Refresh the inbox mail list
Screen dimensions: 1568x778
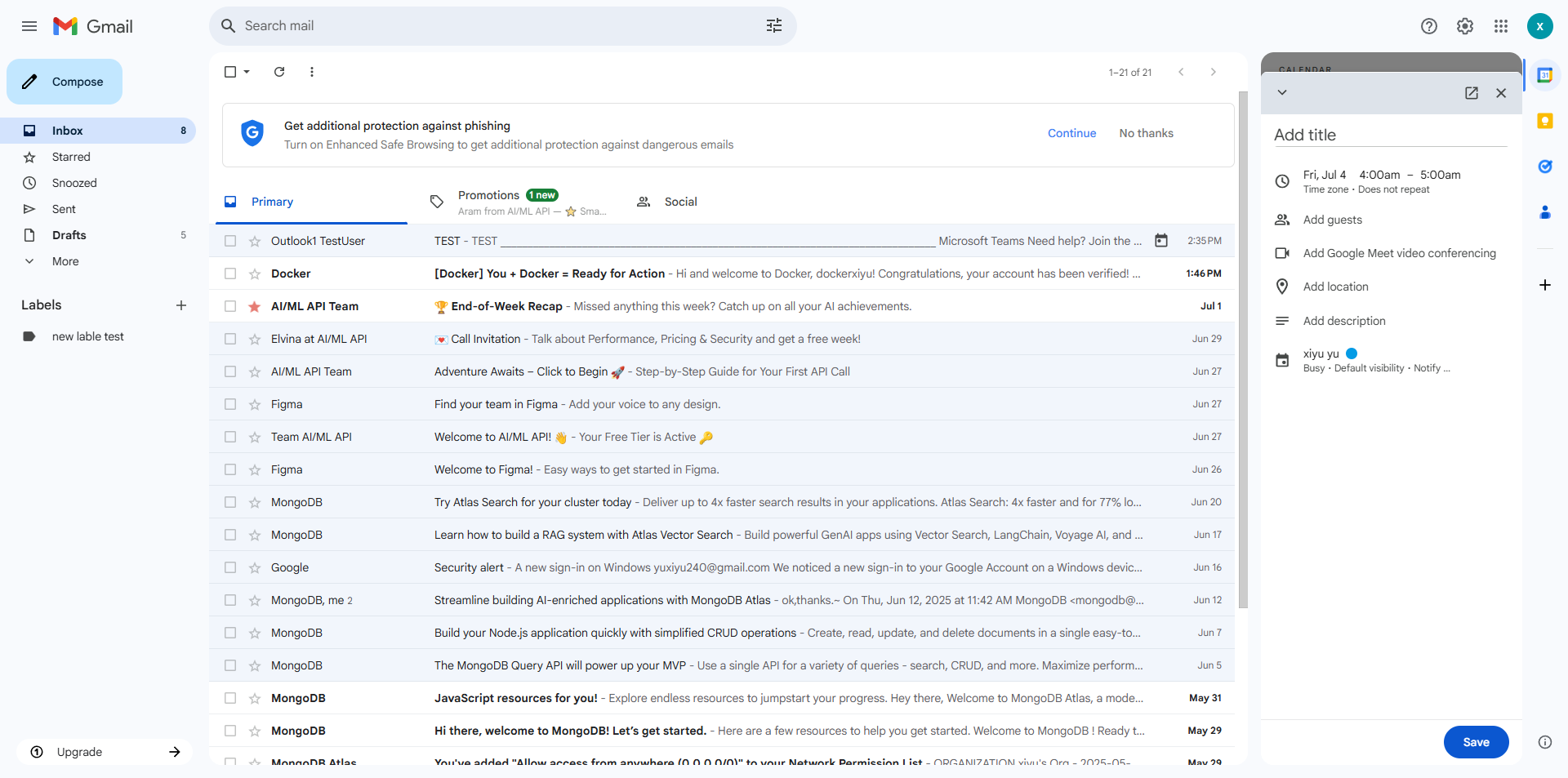279,72
